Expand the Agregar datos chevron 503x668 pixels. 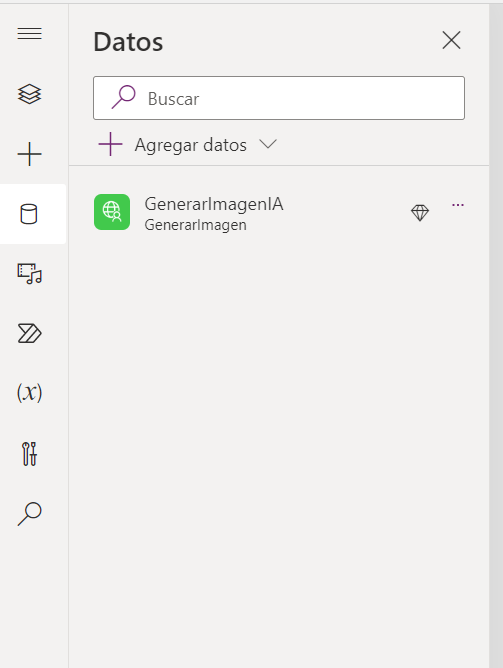(x=268, y=144)
